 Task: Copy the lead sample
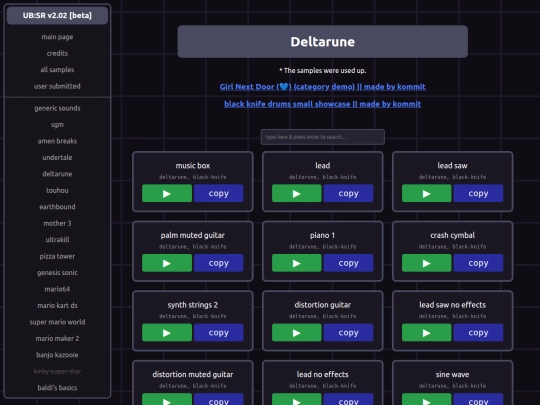coord(348,193)
